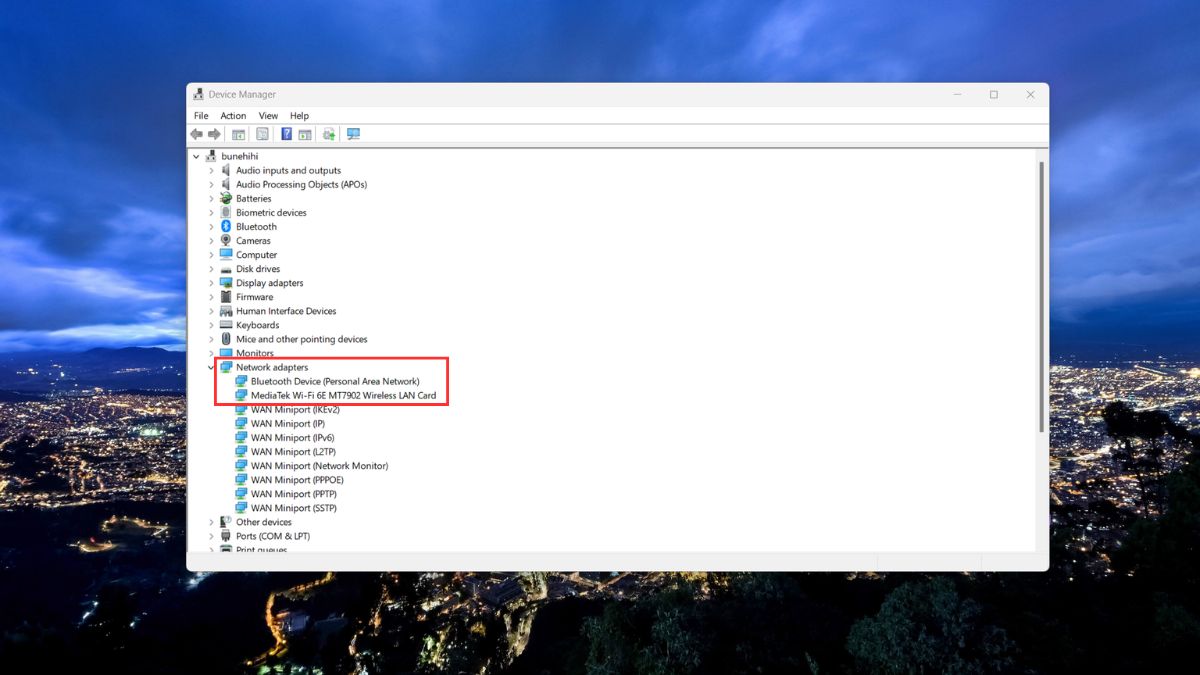
Task: Click the speaker icon beside Audio inputs and outputs
Action: coord(226,171)
